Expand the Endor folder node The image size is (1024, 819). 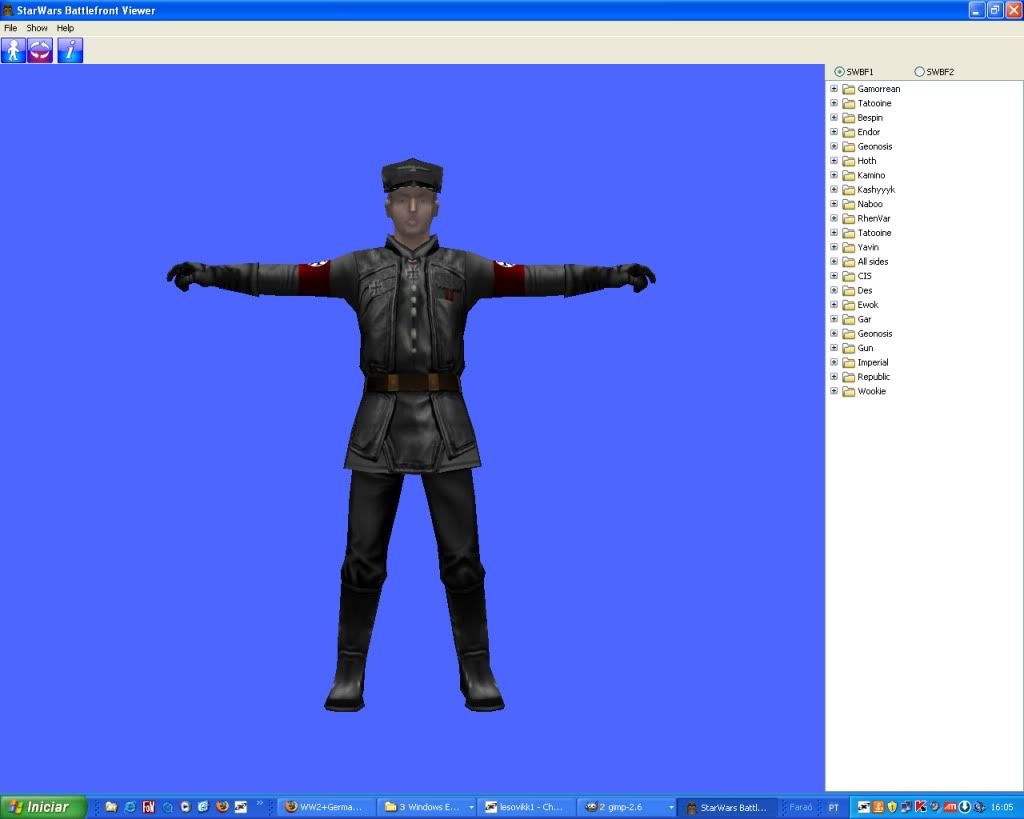(x=834, y=132)
